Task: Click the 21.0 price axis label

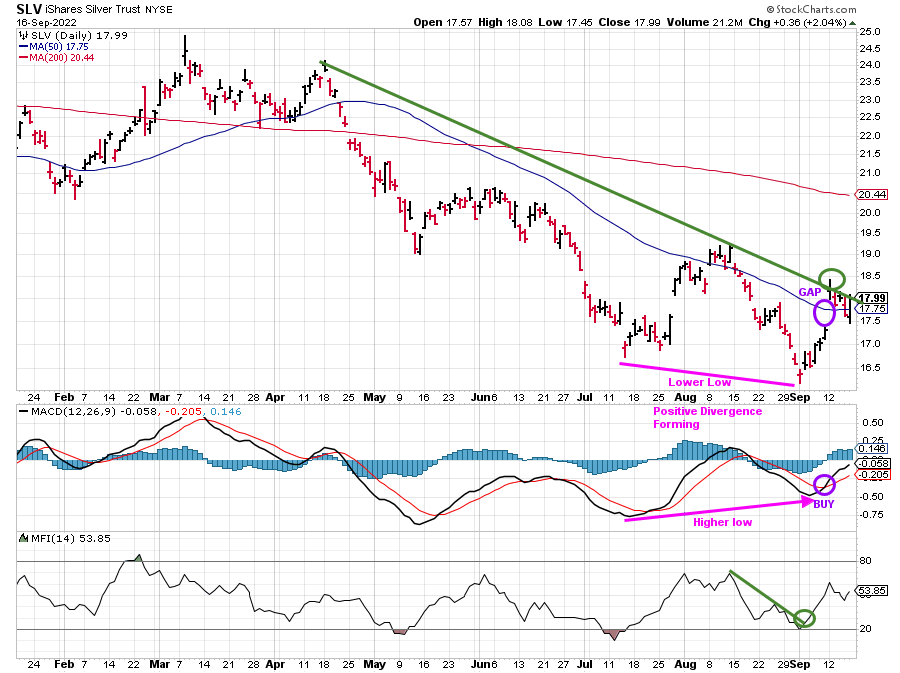Action: [870, 173]
